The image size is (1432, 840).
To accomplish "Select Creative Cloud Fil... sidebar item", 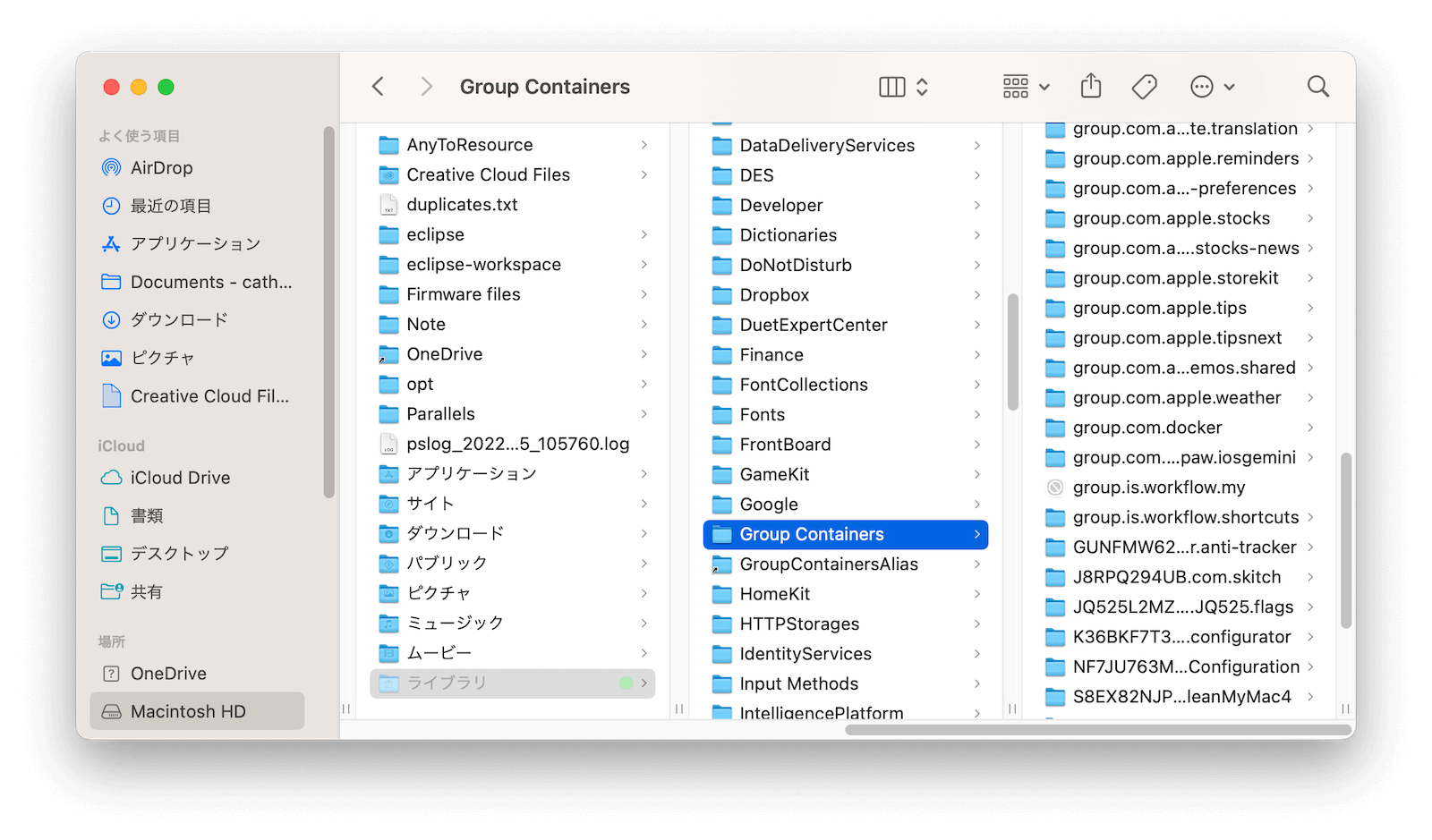I will coord(197,395).
